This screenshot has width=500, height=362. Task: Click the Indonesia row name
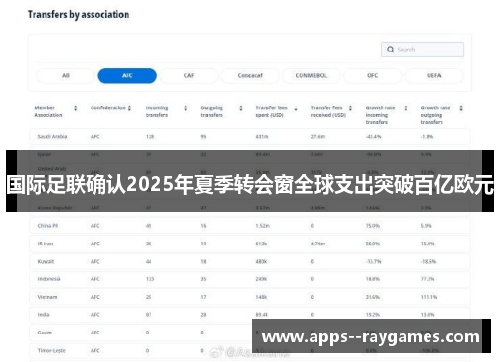click(49, 279)
